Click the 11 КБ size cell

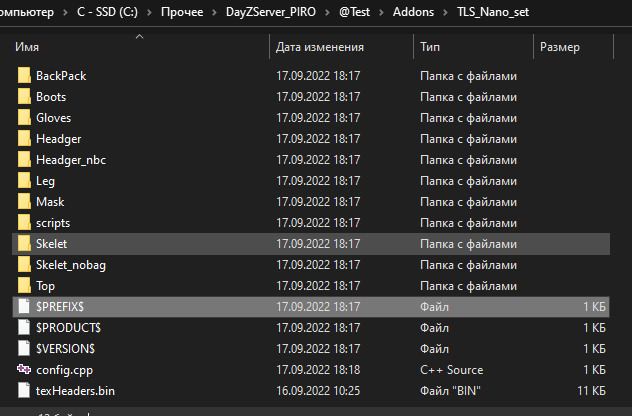click(x=591, y=391)
